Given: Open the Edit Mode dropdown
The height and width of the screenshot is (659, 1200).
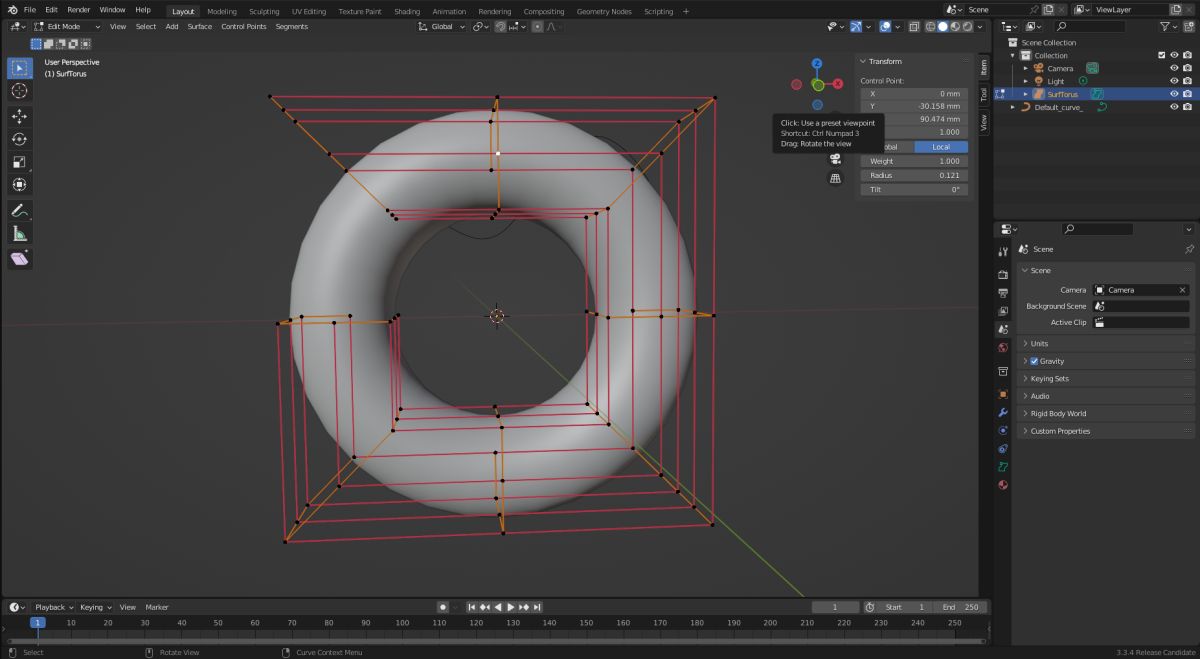Looking at the screenshot, I should (x=68, y=26).
